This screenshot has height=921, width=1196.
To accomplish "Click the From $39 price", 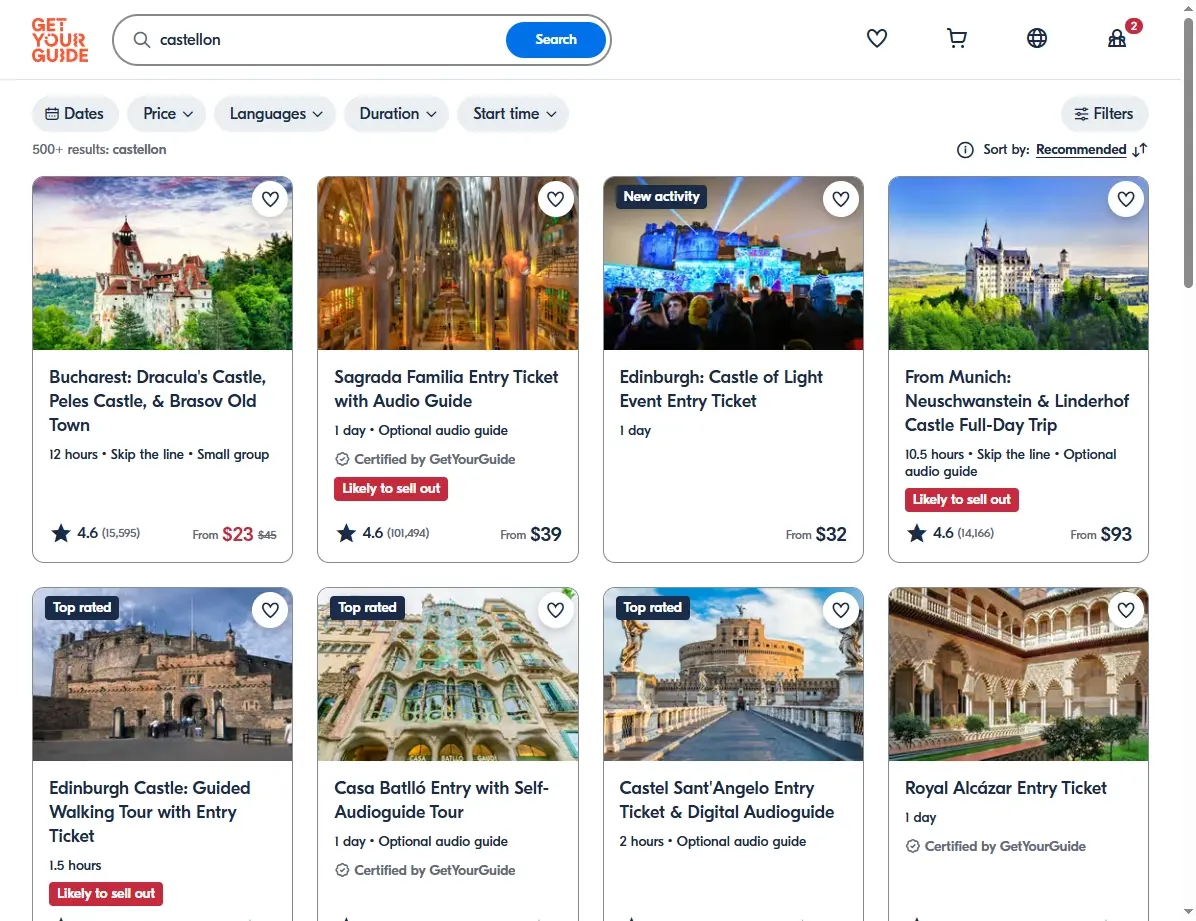I will click(x=531, y=534).
